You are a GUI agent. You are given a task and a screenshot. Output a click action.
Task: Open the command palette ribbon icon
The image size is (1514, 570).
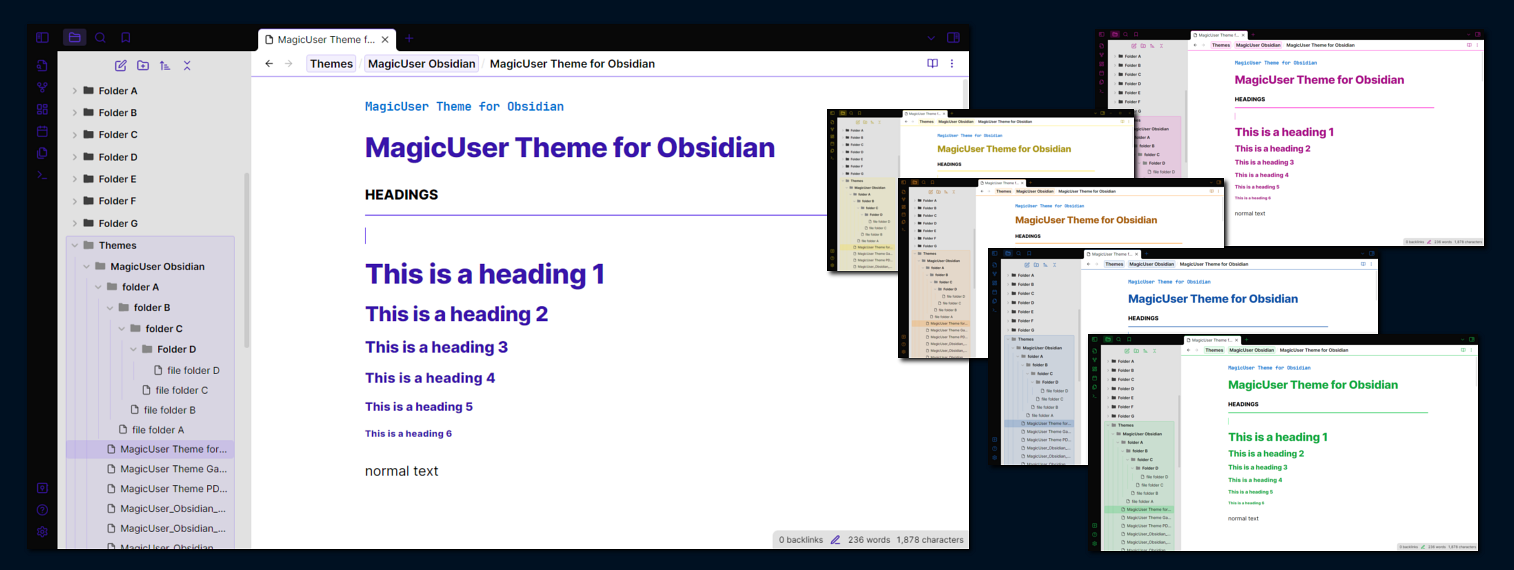pyautogui.click(x=42, y=175)
